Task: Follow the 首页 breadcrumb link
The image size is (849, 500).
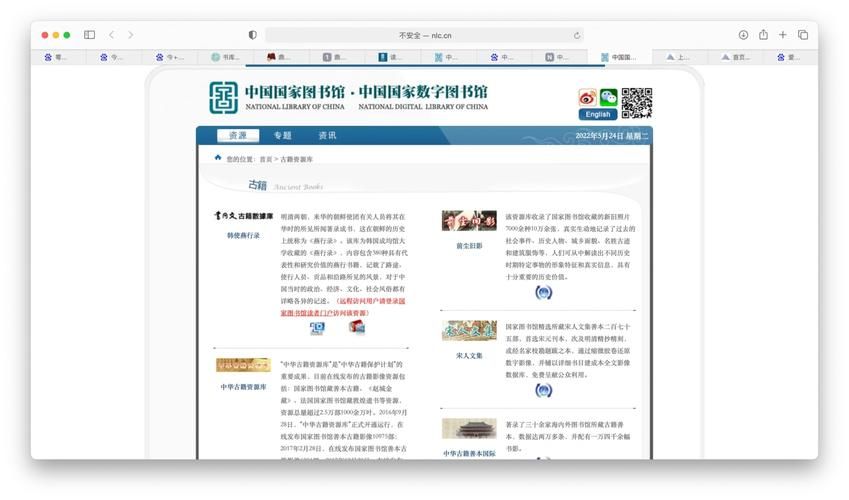Action: (265, 159)
